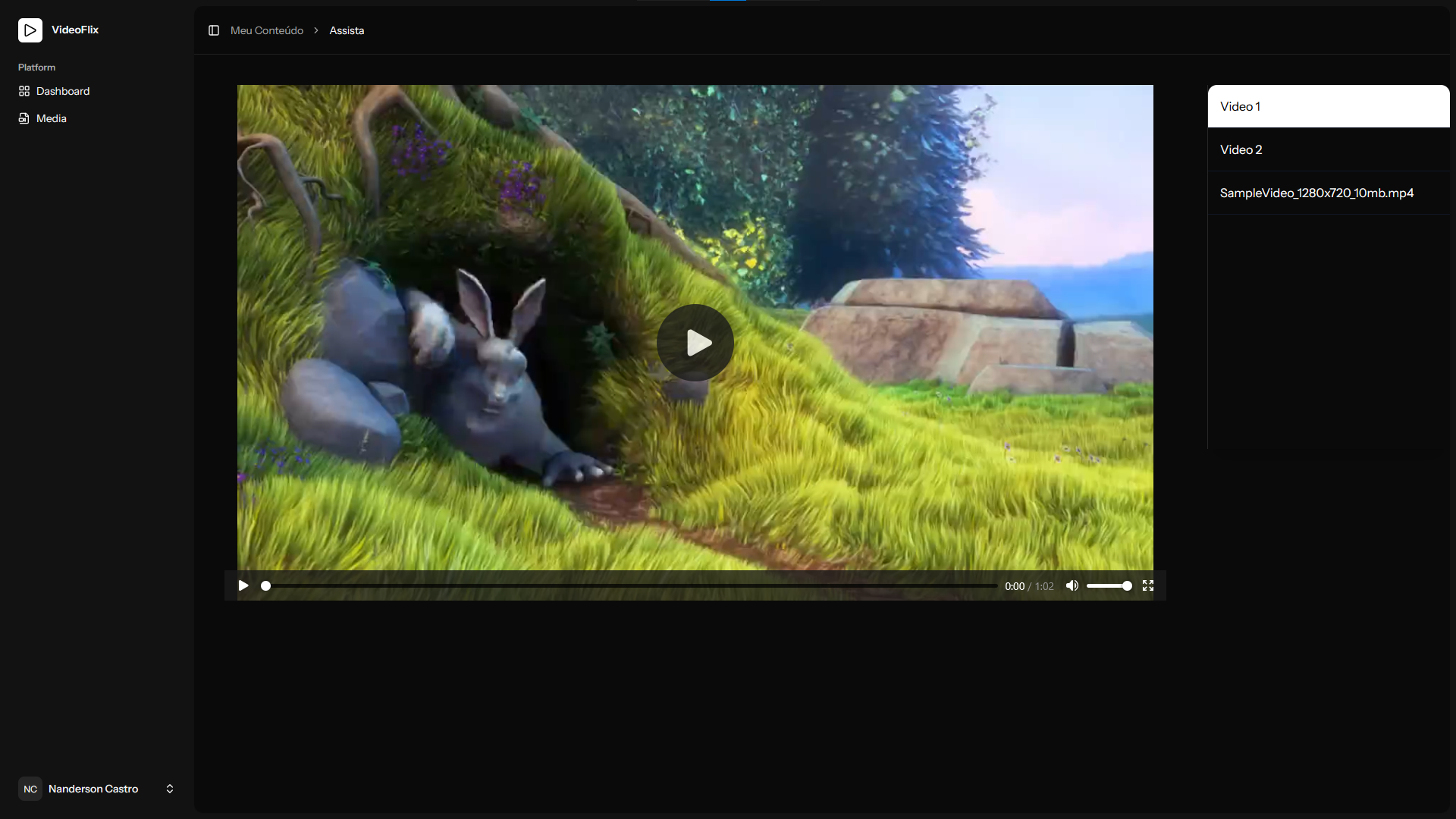Mute the video with speaker icon
Screen dimensions: 1456x819
pos(1072,585)
